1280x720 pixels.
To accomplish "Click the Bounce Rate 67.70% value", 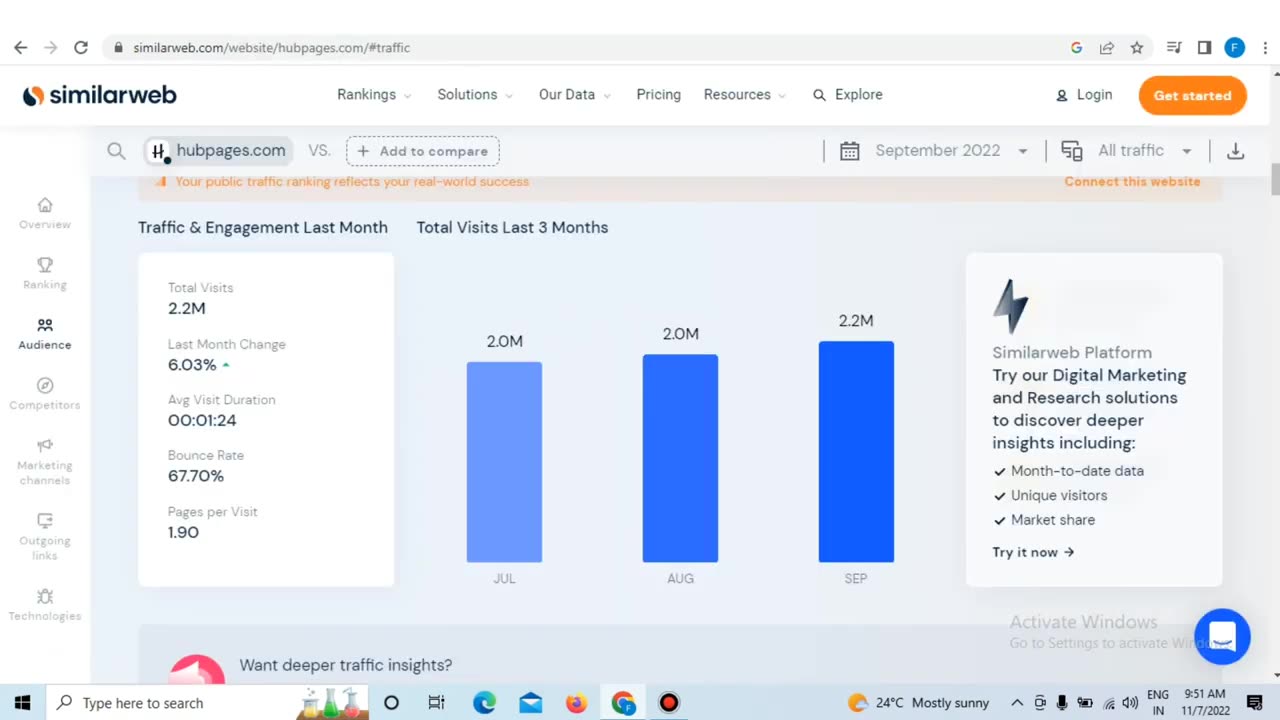I will (x=196, y=476).
